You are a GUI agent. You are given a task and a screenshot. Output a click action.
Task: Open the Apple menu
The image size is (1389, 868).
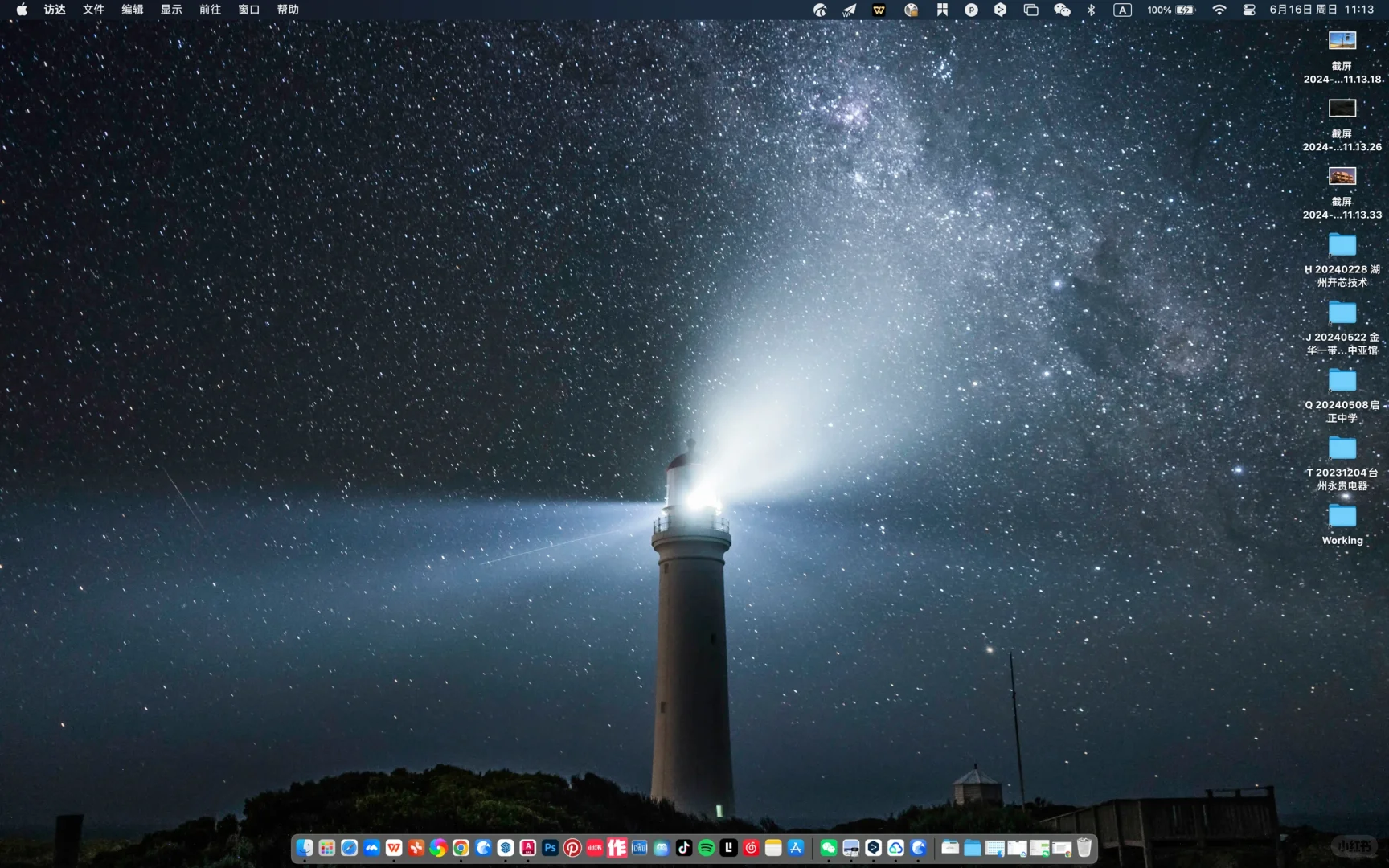coord(22,10)
